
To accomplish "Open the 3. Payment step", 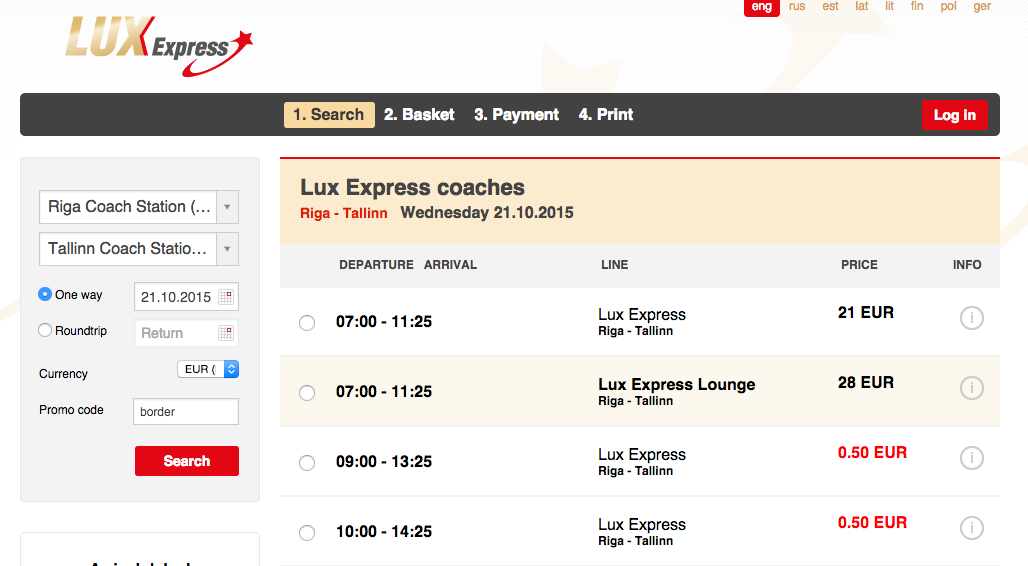I will point(517,115).
